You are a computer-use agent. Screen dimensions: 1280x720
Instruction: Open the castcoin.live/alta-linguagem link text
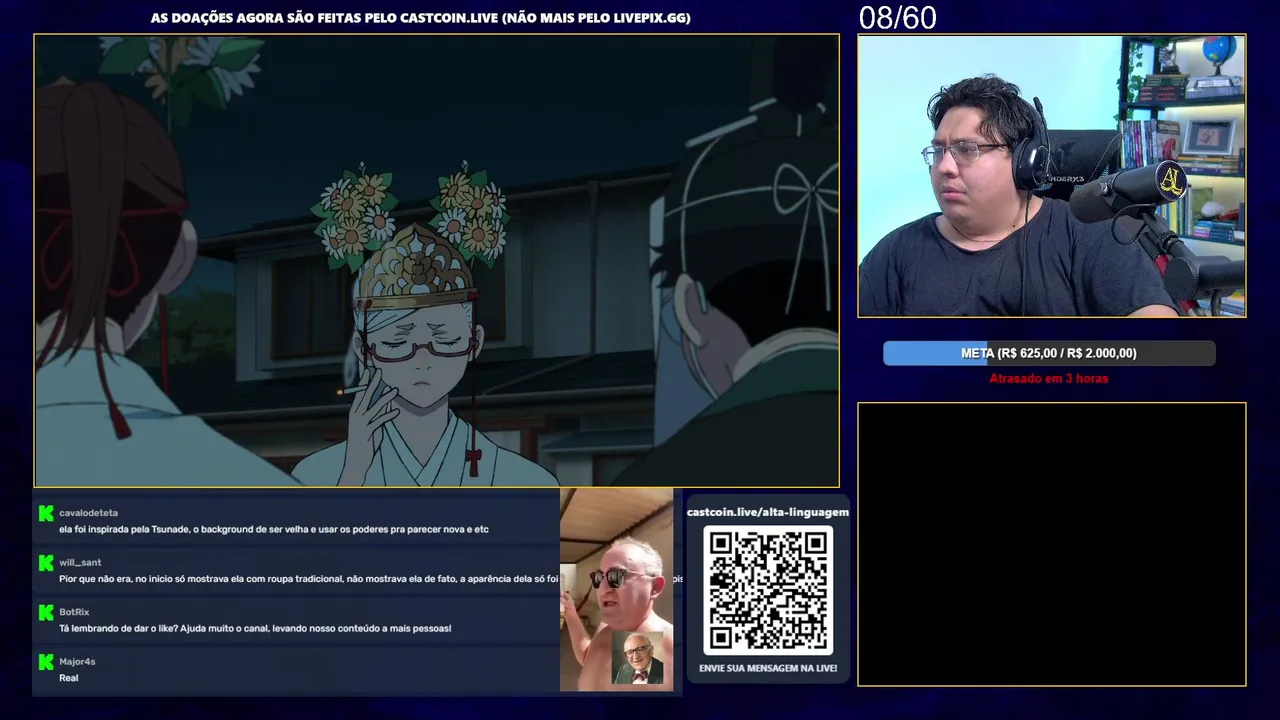point(768,512)
